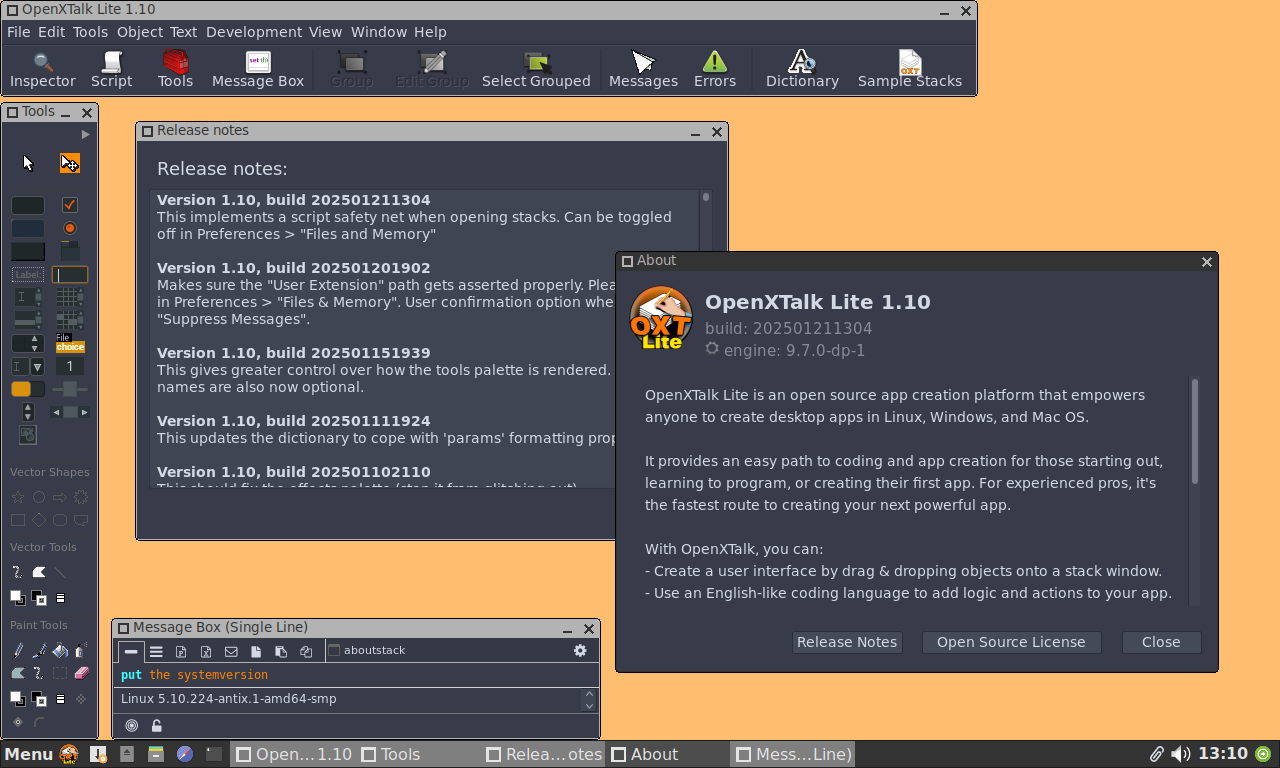
Task: Click Select Grouped in the toolbar
Action: (536, 71)
